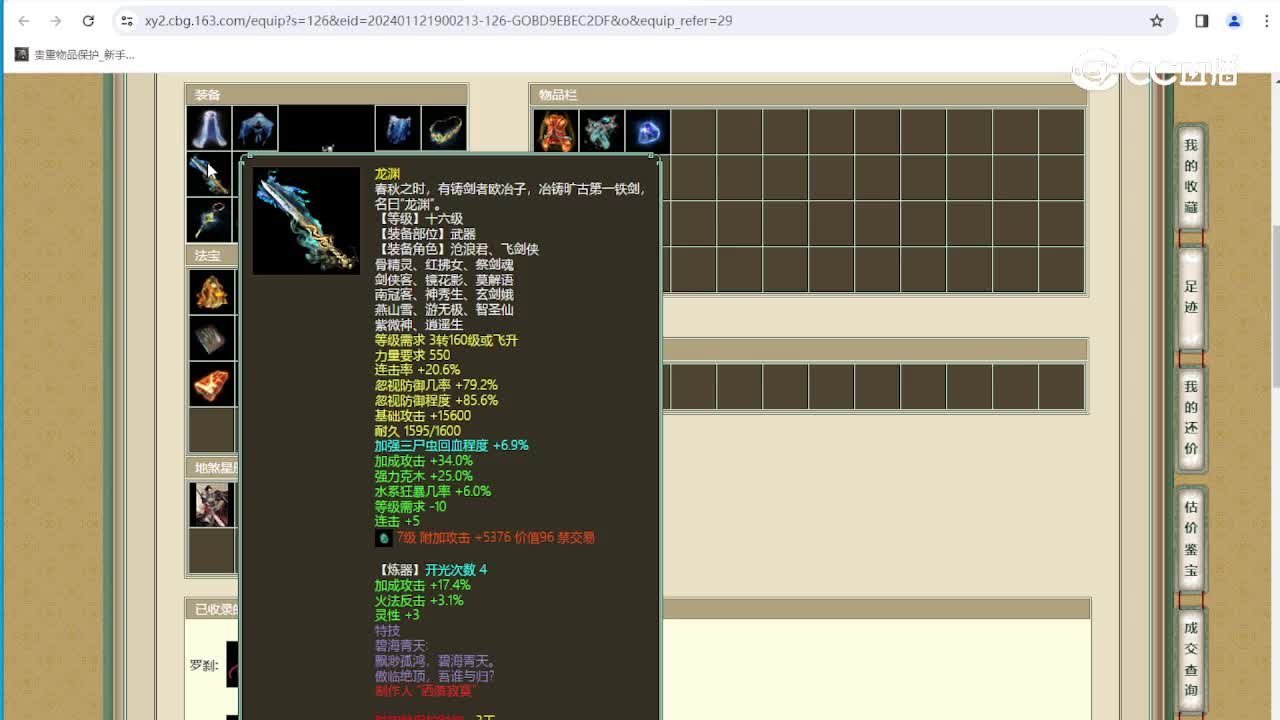Go back to previous browser page

click(x=24, y=20)
